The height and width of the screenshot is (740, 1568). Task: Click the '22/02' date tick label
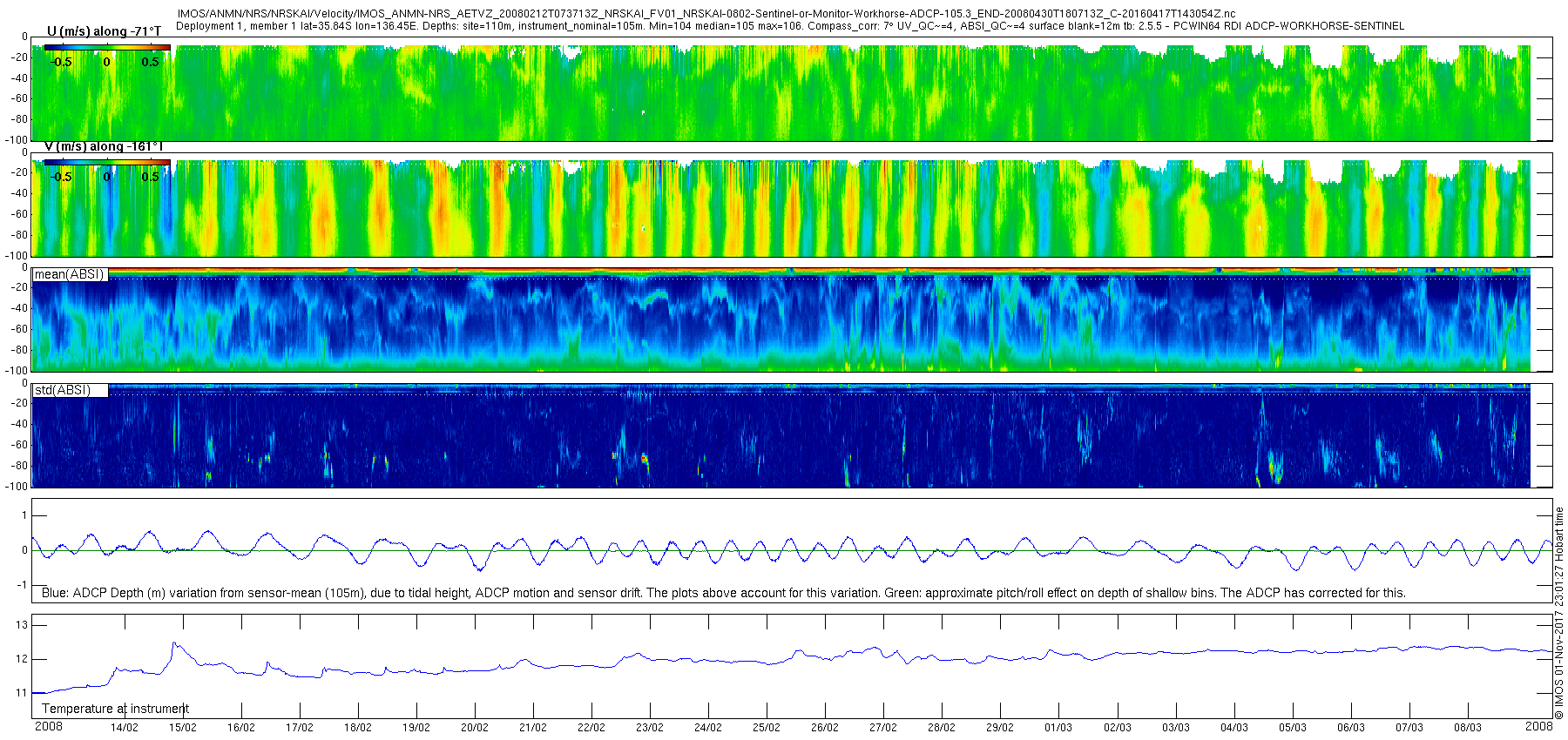click(591, 728)
